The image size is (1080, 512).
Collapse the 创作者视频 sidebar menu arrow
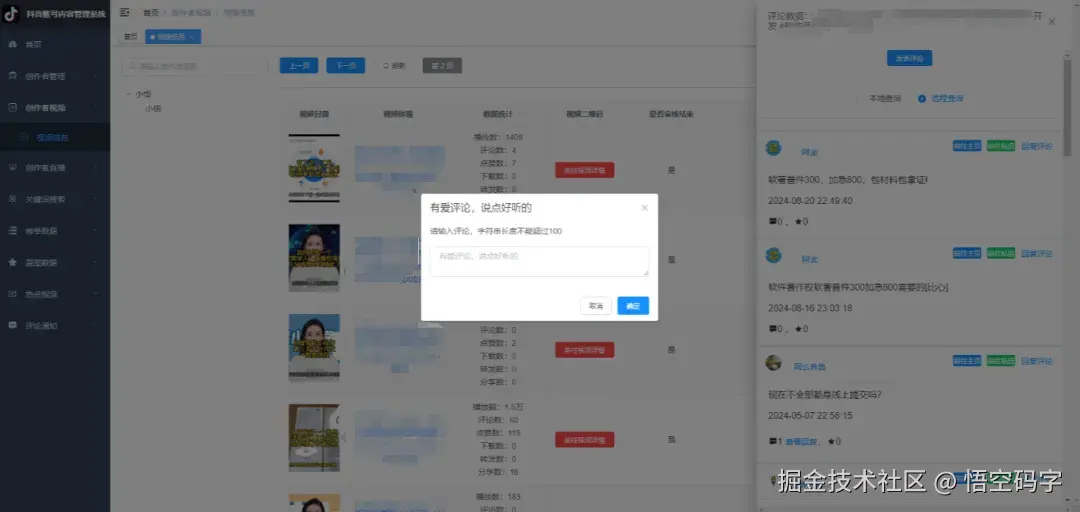(96, 107)
